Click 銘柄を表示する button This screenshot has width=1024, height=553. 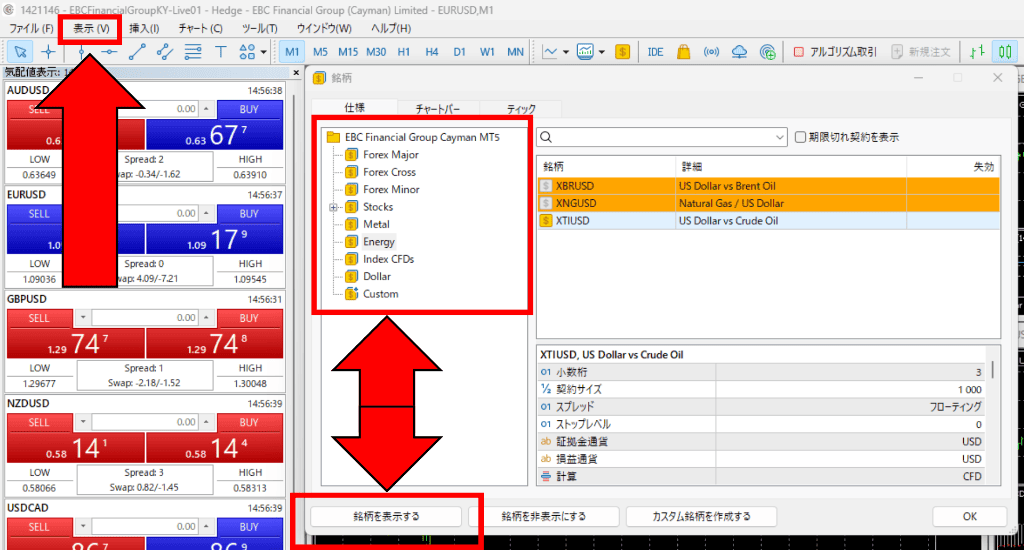pos(386,516)
